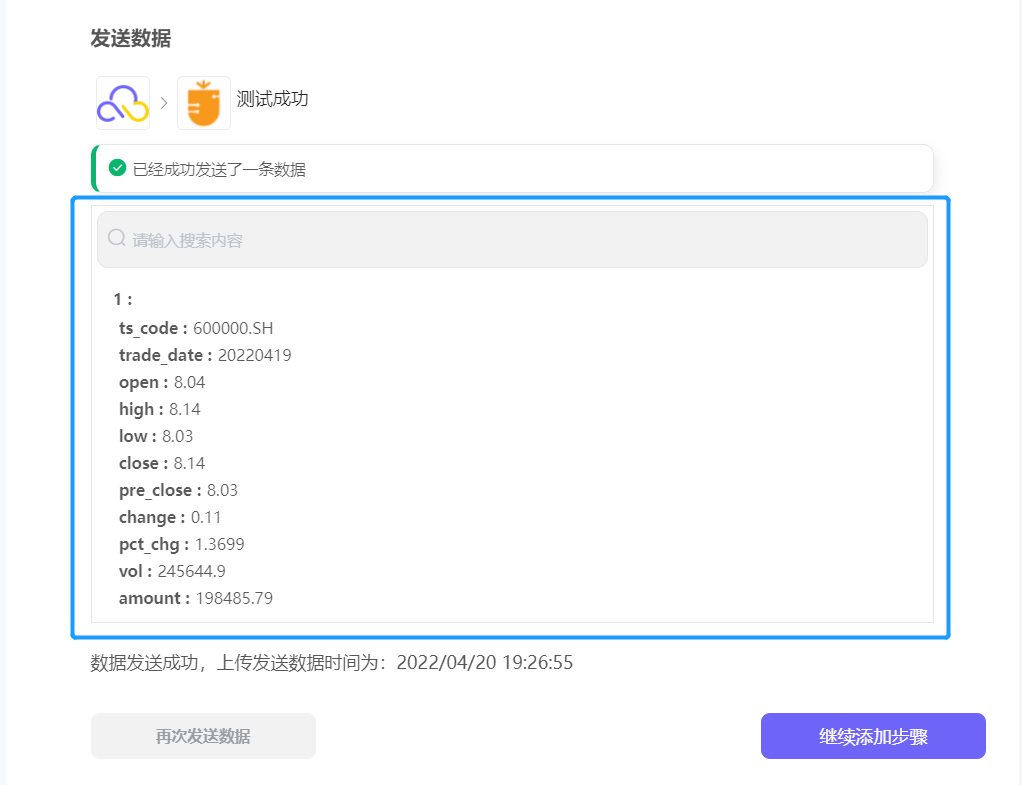
Task: Click the cloud source app icon
Action: [123, 103]
